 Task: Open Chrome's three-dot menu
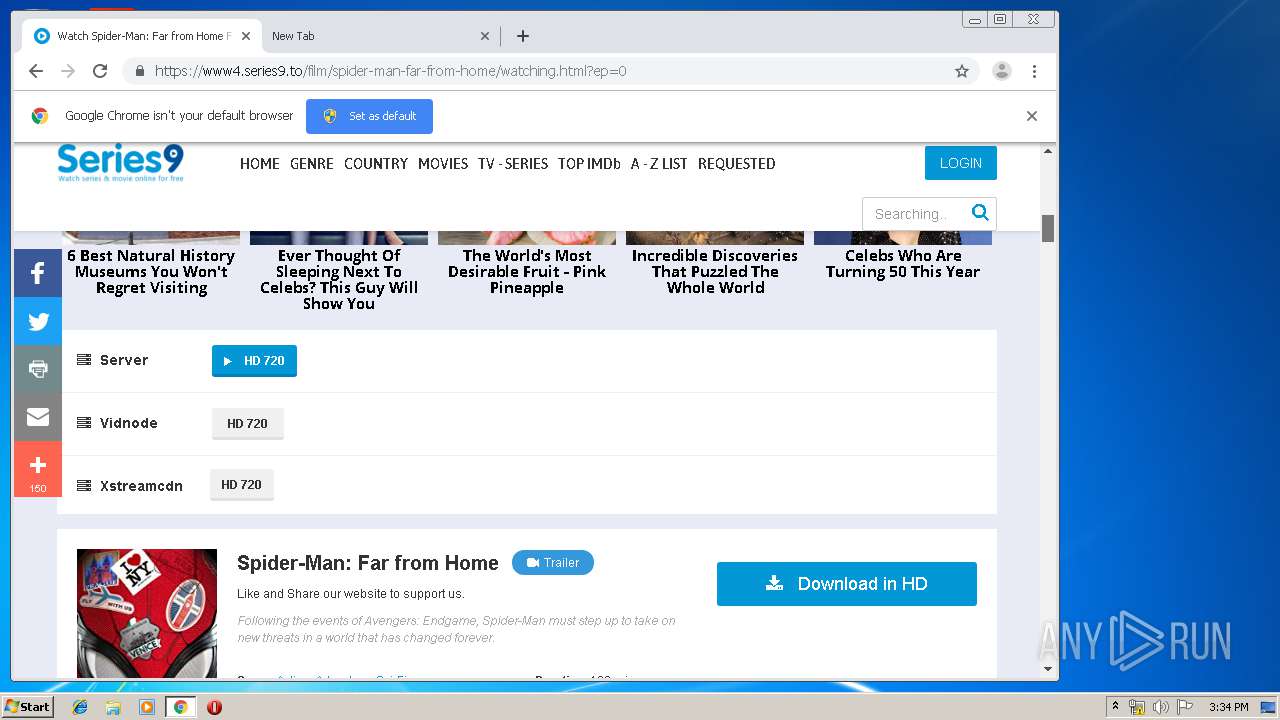click(1034, 71)
